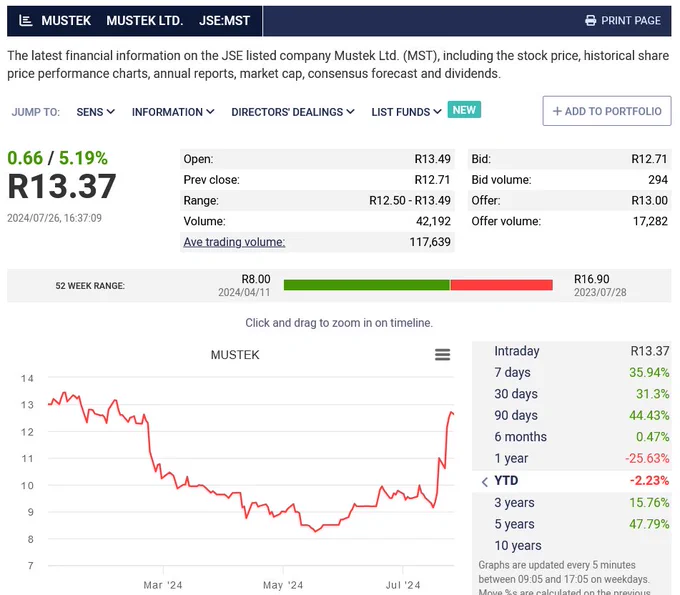
Task: Select the 30 days period
Action: coord(572,394)
